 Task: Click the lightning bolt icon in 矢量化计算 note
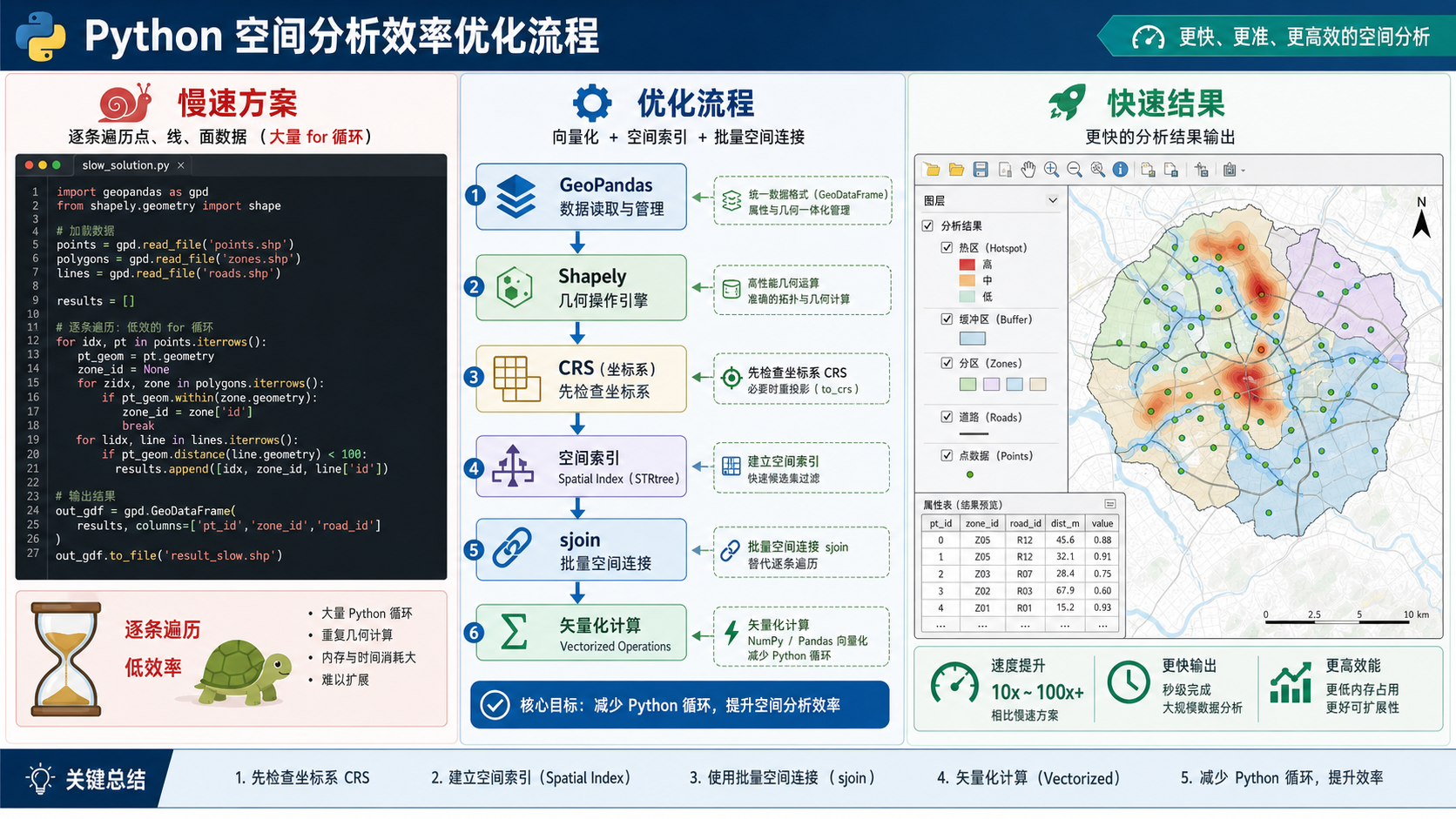[x=732, y=633]
